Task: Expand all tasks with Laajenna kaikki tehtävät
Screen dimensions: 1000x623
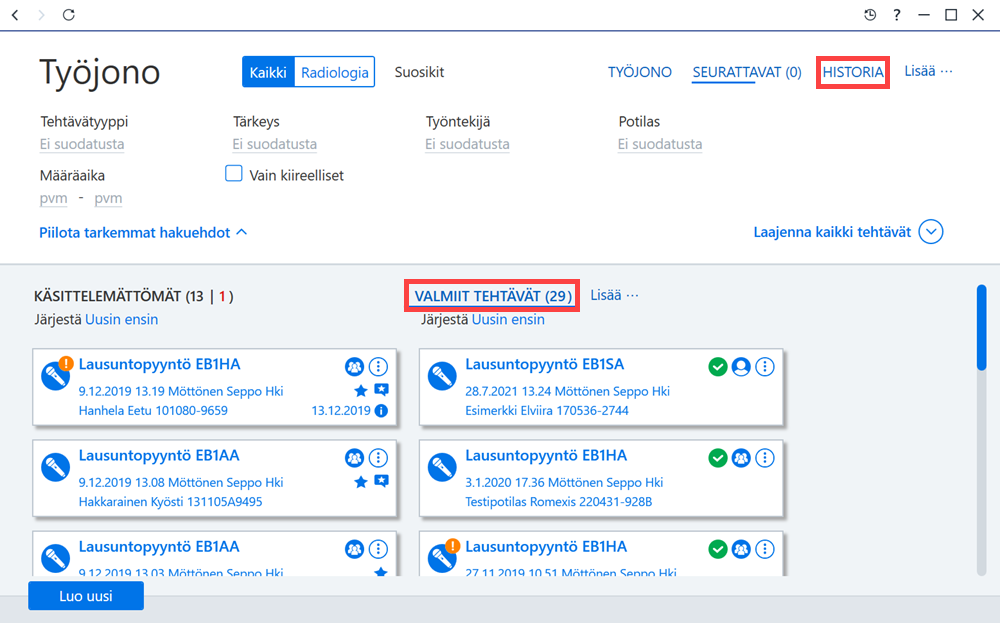Action: click(848, 232)
